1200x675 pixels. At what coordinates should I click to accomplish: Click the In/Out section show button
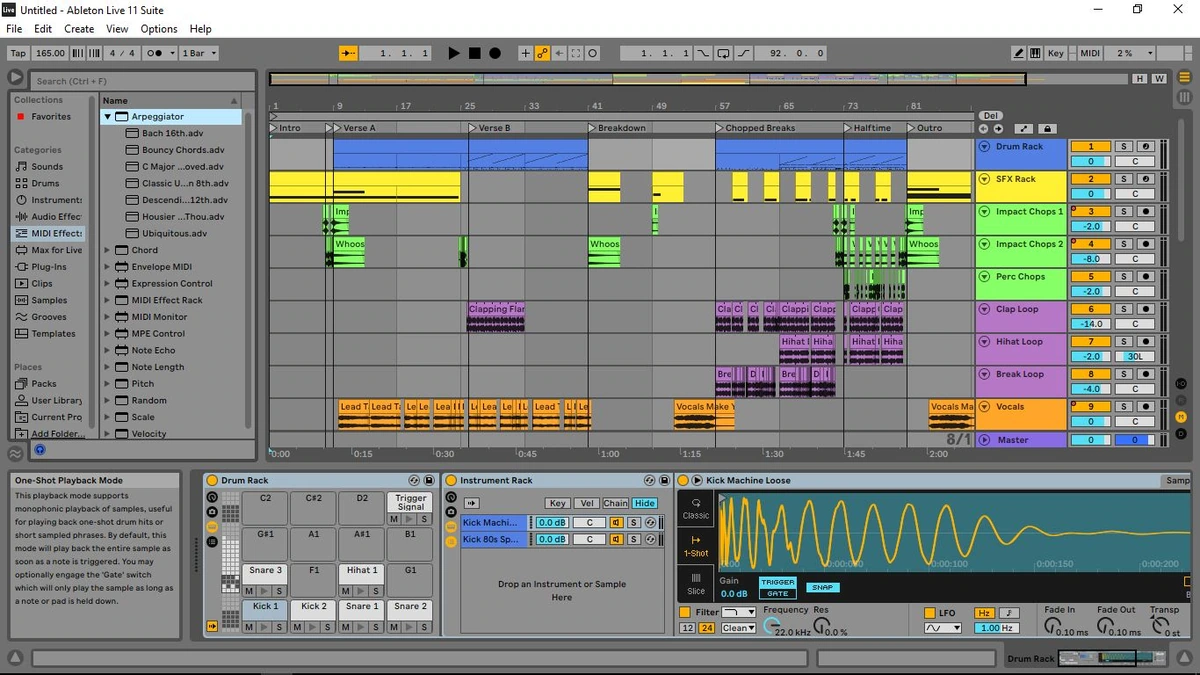click(1181, 383)
